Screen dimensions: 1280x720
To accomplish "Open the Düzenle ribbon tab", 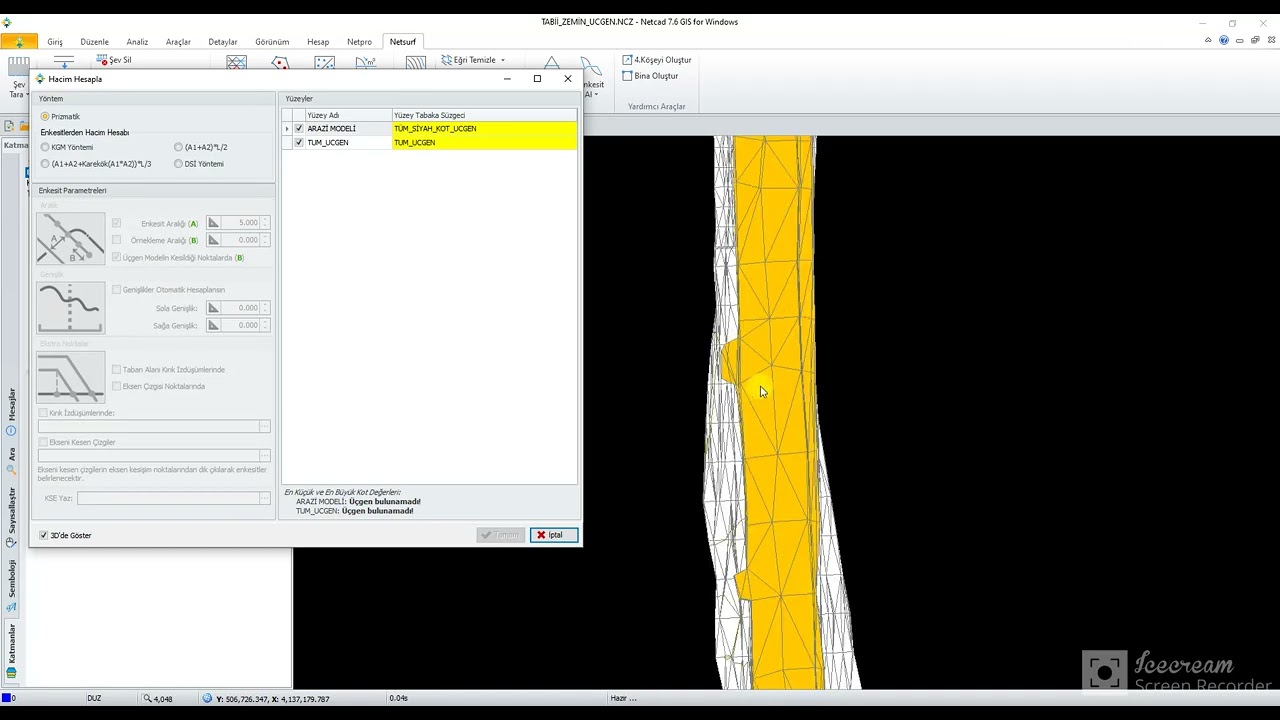I will tap(95, 42).
